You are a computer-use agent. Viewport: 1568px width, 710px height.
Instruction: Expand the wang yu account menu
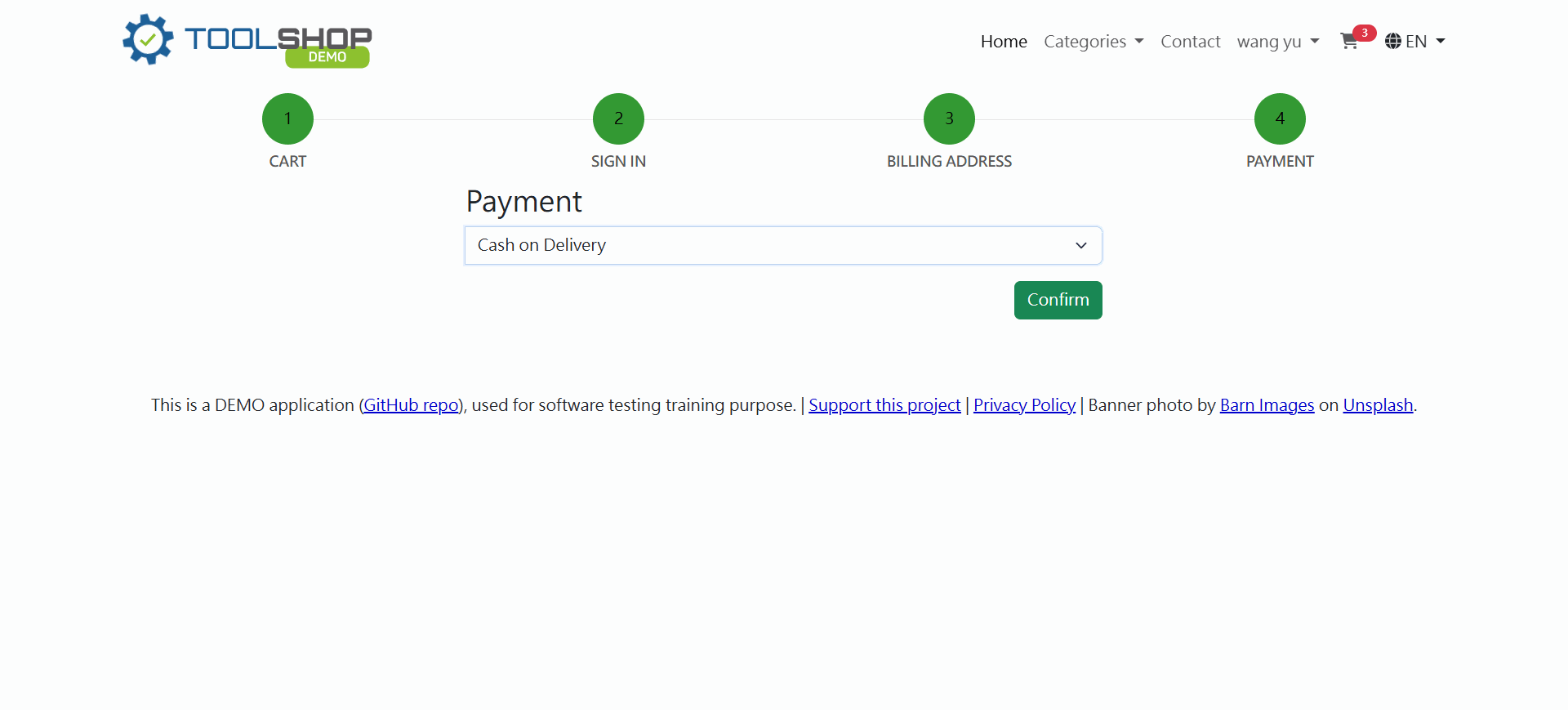click(1277, 42)
